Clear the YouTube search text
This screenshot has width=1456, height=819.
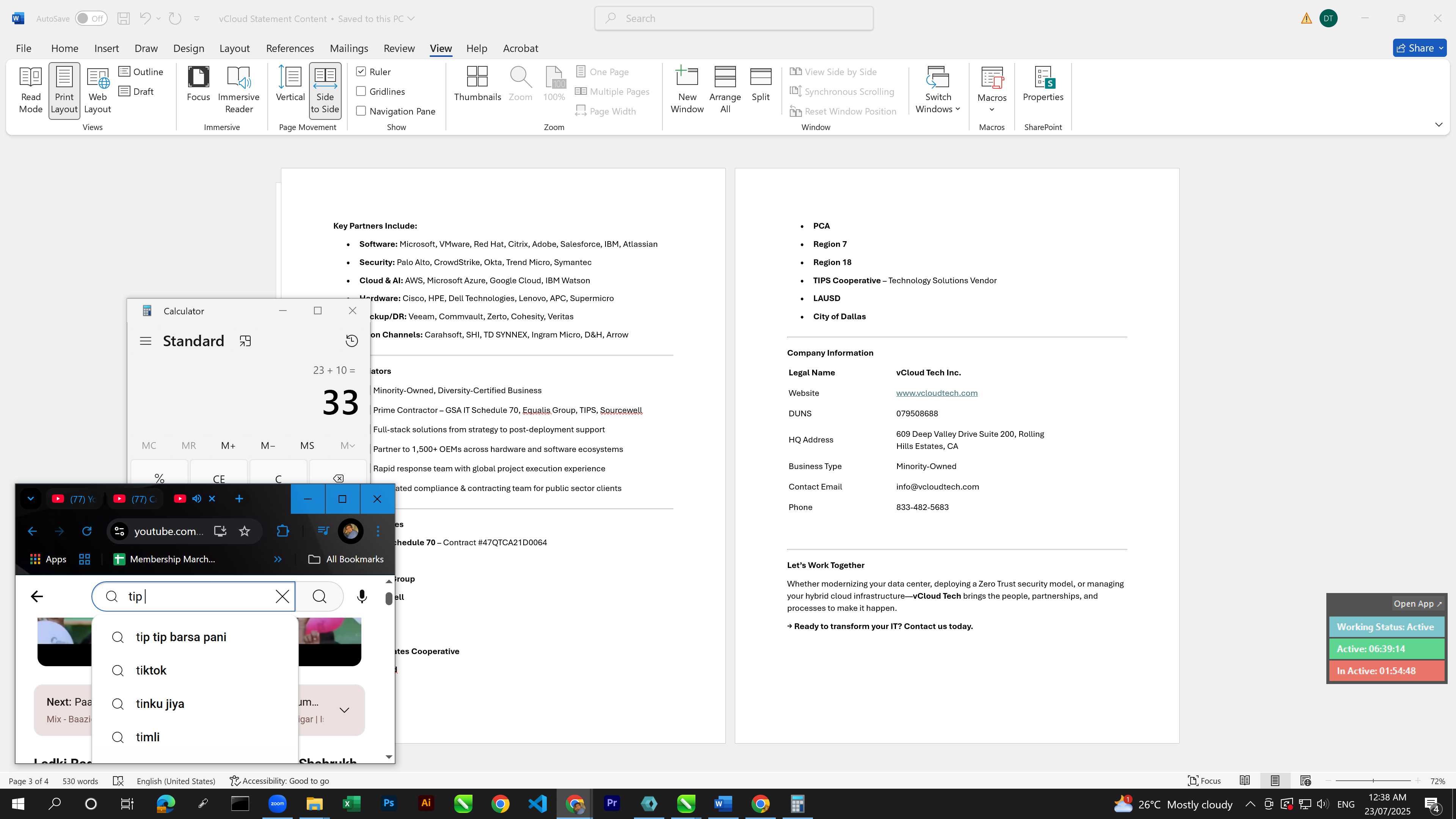pyautogui.click(x=282, y=596)
